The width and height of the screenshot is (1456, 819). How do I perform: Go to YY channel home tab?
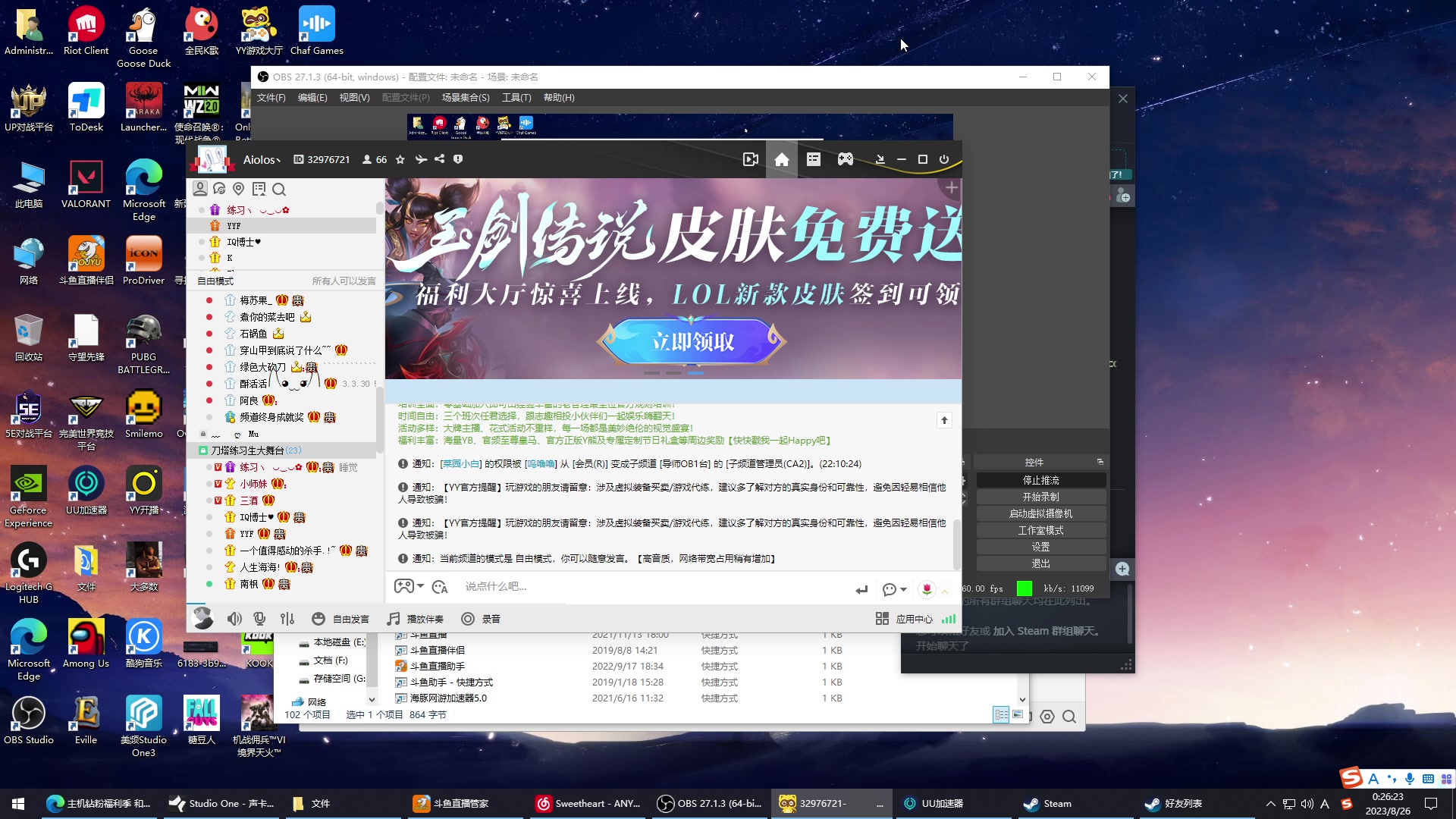pyautogui.click(x=782, y=160)
